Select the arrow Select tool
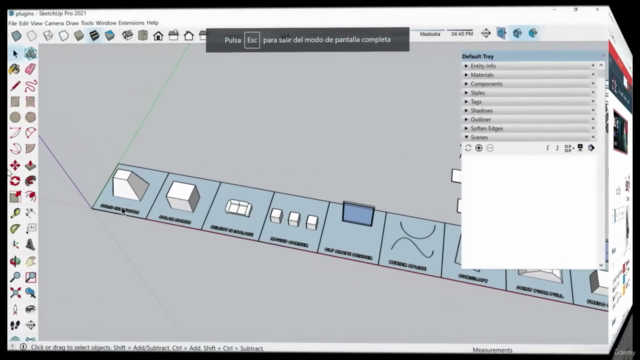The width and height of the screenshot is (640, 360). (16, 54)
